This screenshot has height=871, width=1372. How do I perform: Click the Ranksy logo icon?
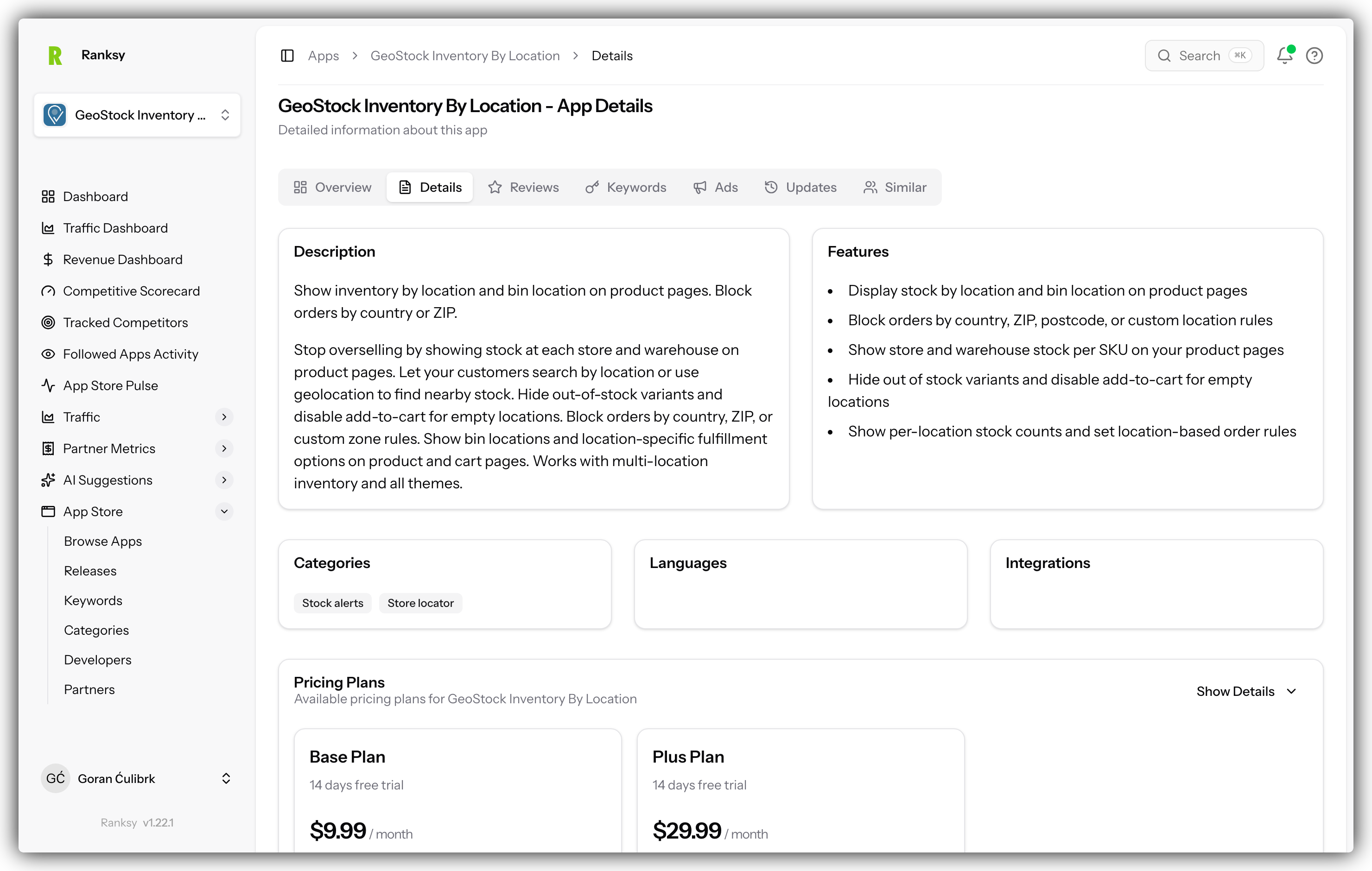pos(55,55)
